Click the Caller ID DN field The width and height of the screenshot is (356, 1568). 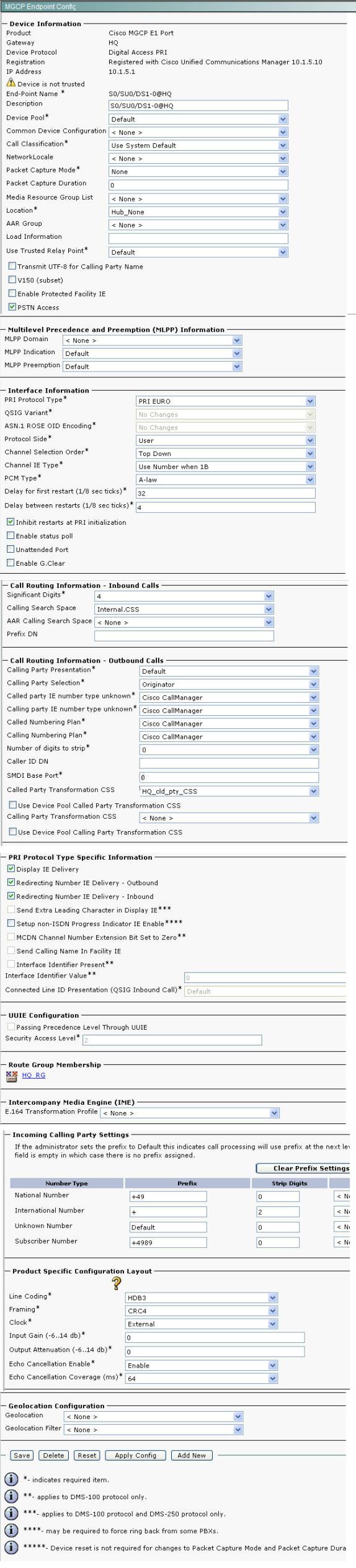229,764
